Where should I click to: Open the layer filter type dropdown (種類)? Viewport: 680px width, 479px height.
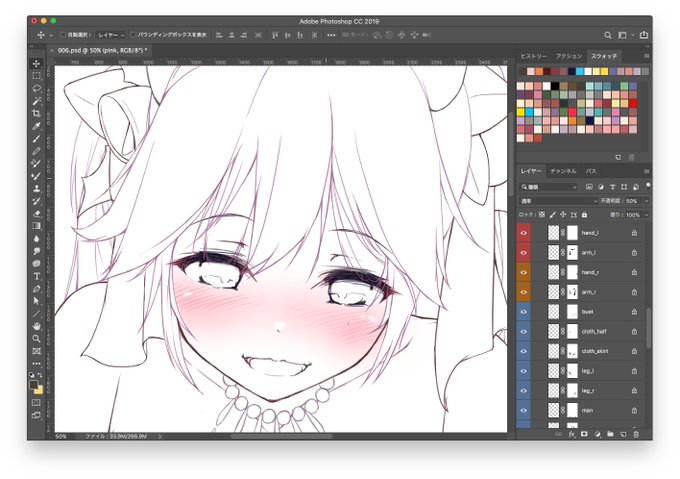[549, 187]
